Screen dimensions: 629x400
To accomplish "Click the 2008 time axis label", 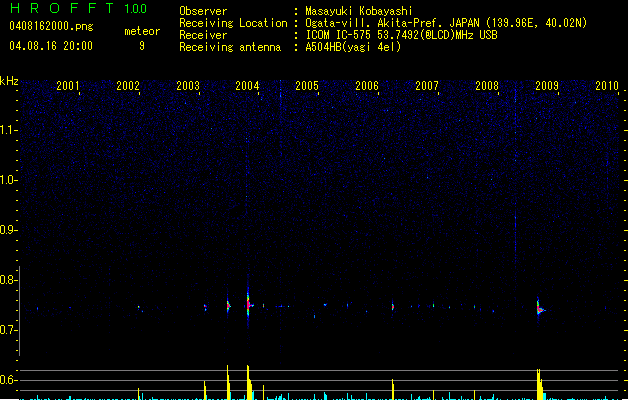I will pyautogui.click(x=487, y=86).
